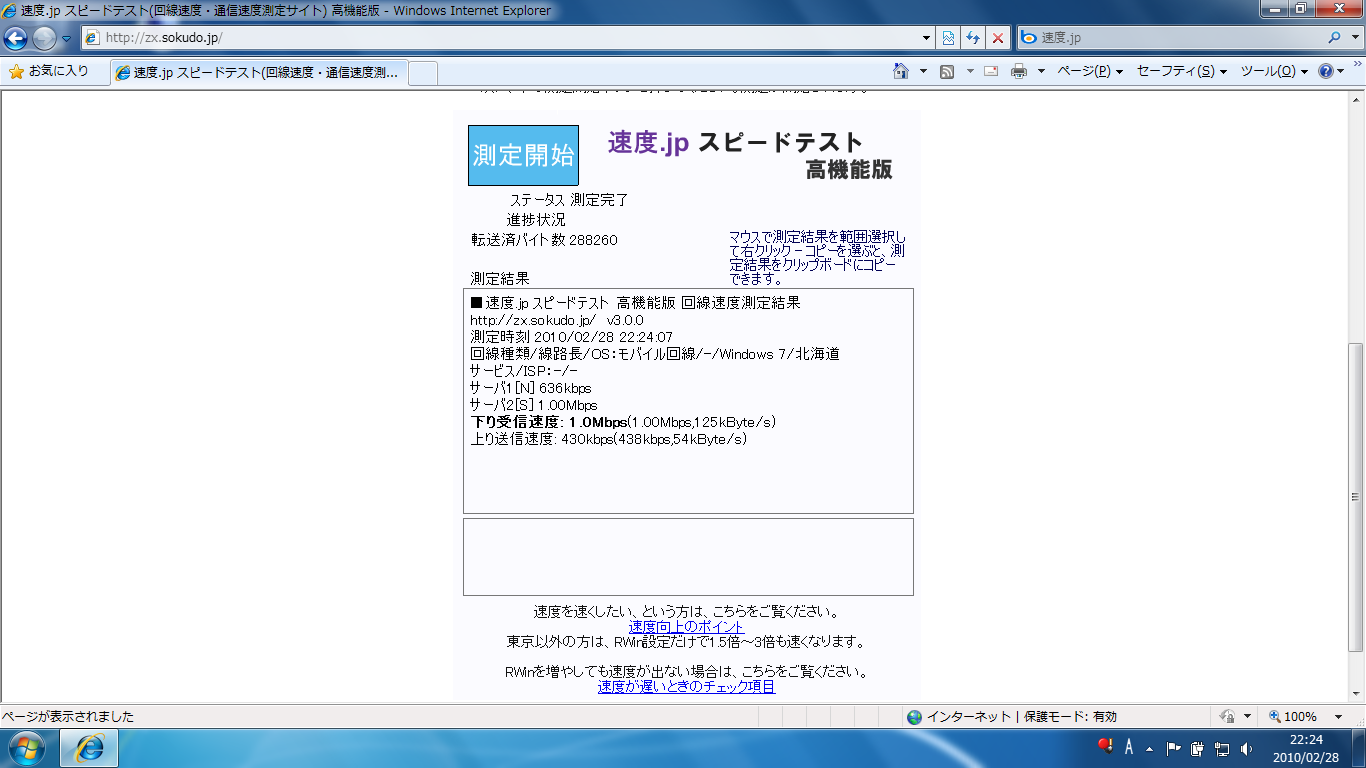The height and width of the screenshot is (768, 1366).
Task: Click the browser Forward arrow button
Action: click(x=44, y=38)
